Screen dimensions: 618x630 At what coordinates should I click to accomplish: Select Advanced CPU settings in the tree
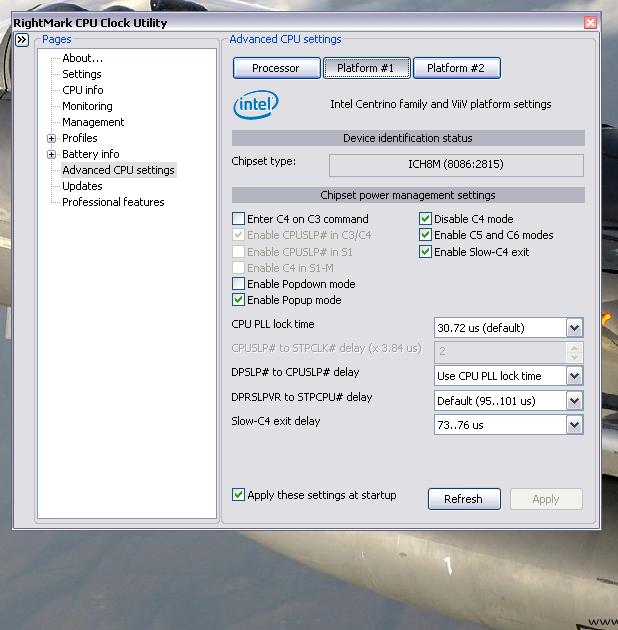coord(119,170)
